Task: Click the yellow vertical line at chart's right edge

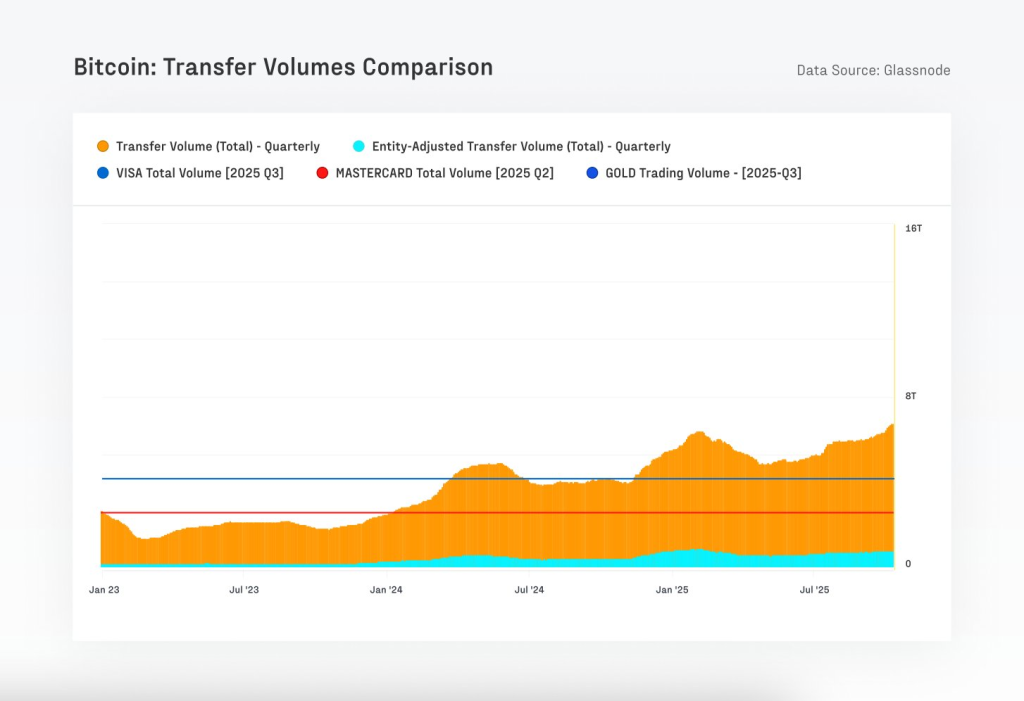Action: point(894,320)
